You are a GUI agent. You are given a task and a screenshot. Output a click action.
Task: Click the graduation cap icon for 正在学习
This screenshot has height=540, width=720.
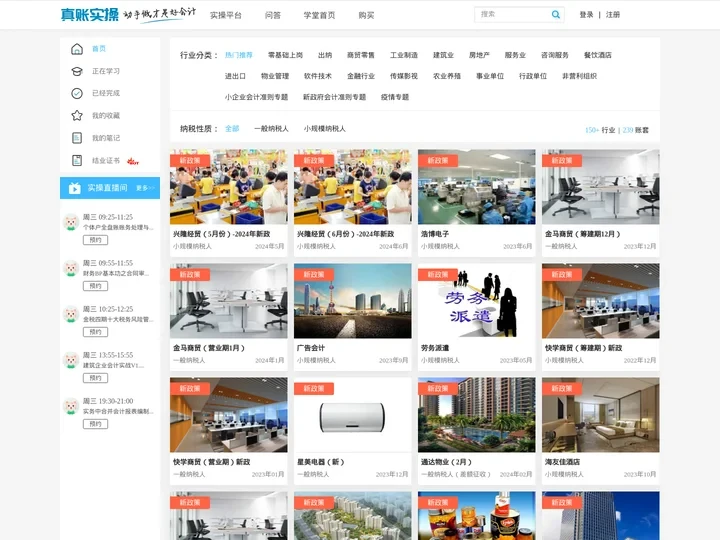(x=77, y=71)
